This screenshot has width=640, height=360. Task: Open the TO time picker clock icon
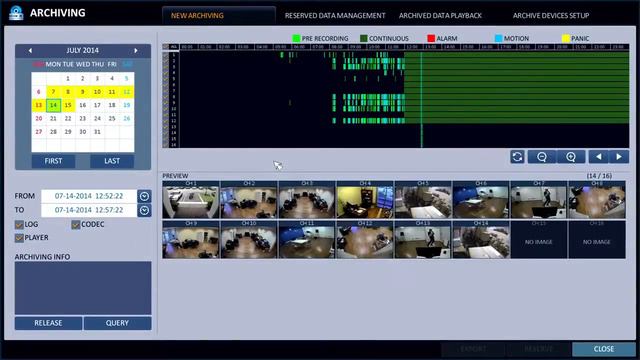[144, 210]
